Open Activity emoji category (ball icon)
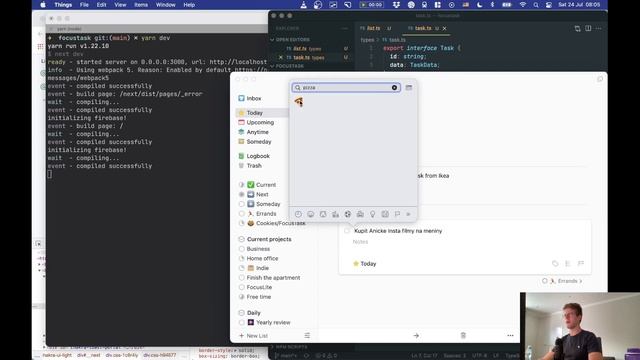 click(x=348, y=214)
